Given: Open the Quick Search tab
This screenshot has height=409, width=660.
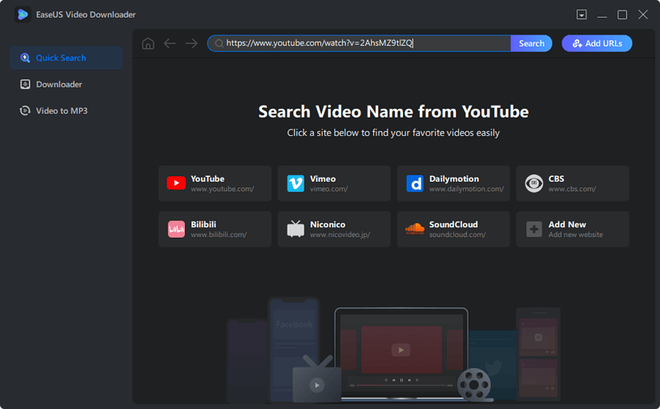Looking at the screenshot, I should pos(67,58).
